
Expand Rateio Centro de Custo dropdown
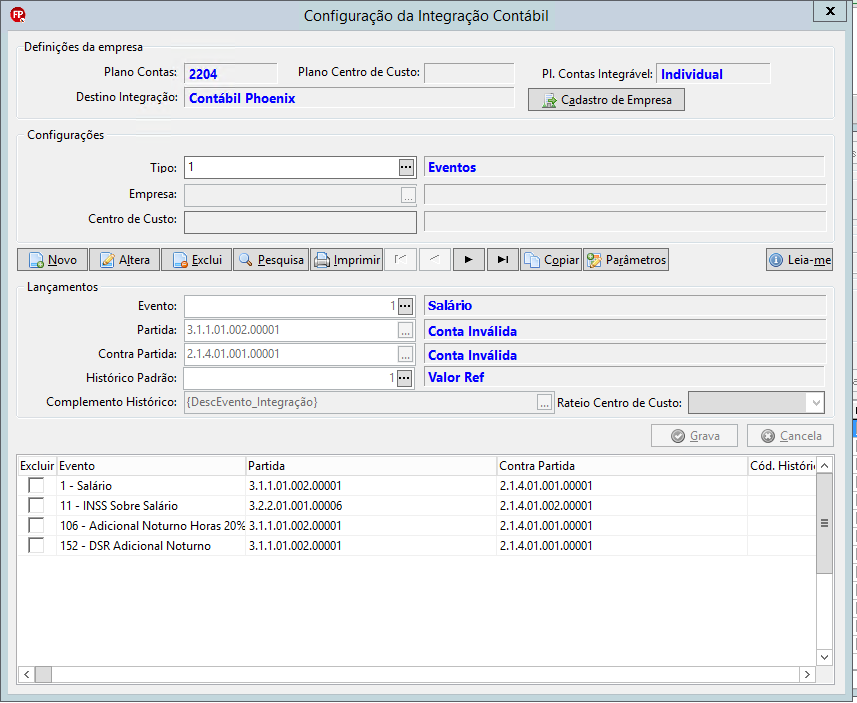click(815, 403)
